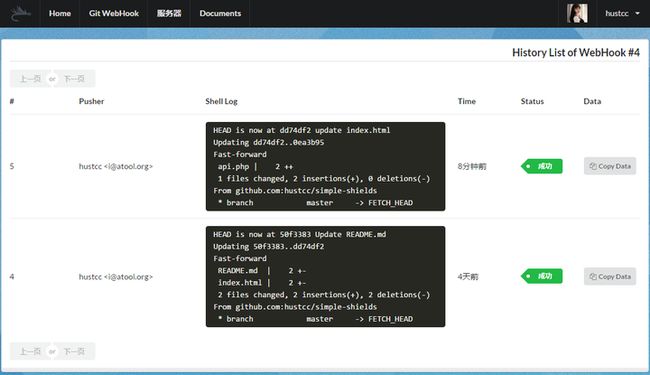Click the green 成功 status tag of entry 4
Image resolution: width=650 pixels, height=375 pixels.
pyautogui.click(x=542, y=276)
